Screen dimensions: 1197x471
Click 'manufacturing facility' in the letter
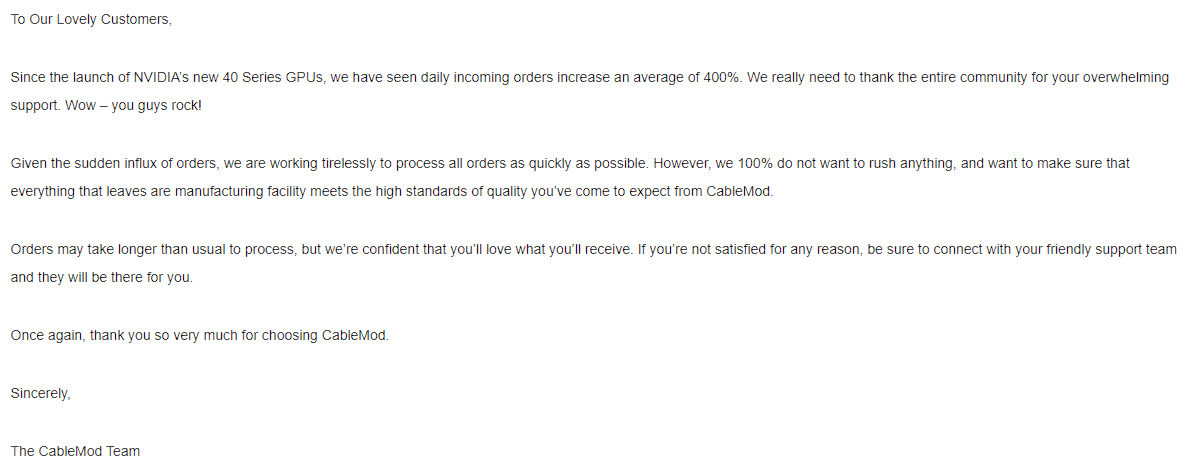click(x=240, y=192)
